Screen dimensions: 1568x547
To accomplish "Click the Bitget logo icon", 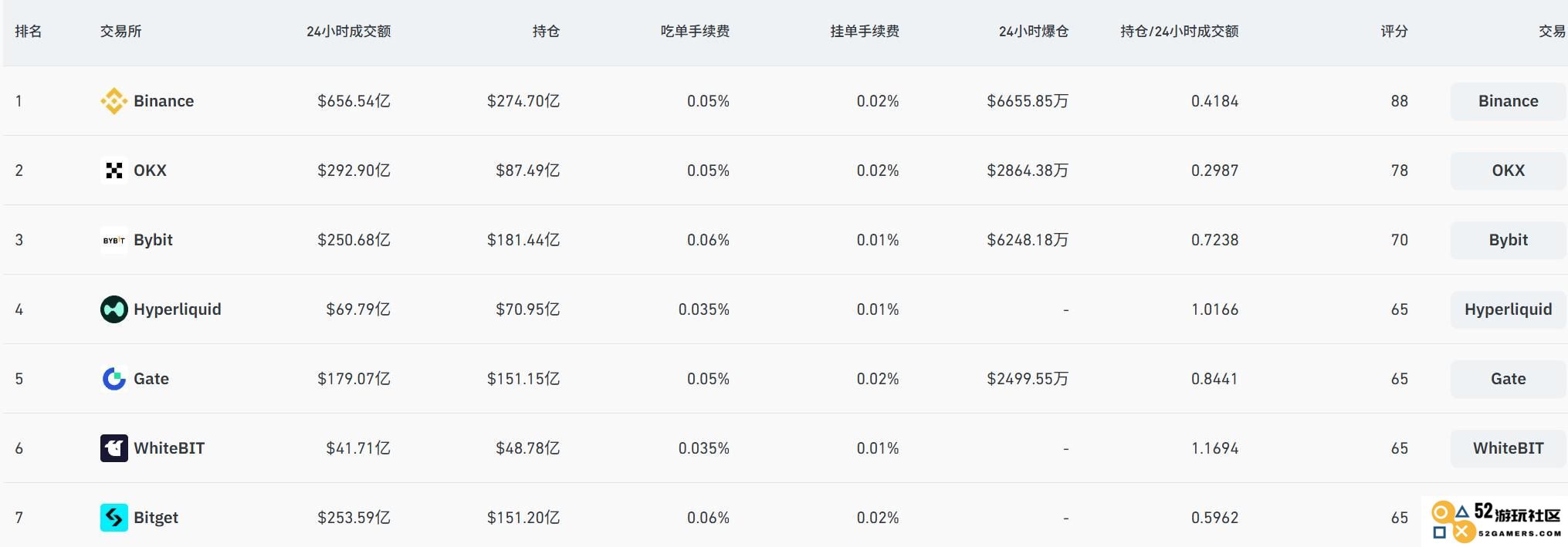I will pos(114,518).
